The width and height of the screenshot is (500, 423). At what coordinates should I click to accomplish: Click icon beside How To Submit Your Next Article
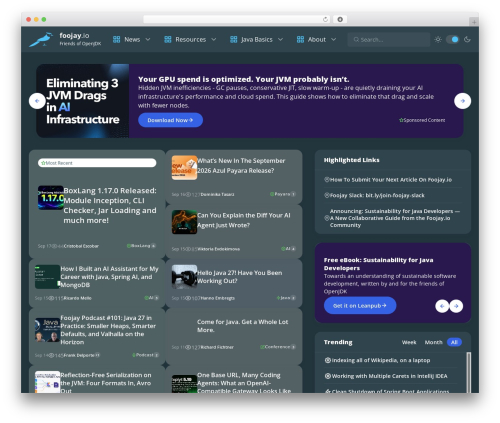(327, 180)
